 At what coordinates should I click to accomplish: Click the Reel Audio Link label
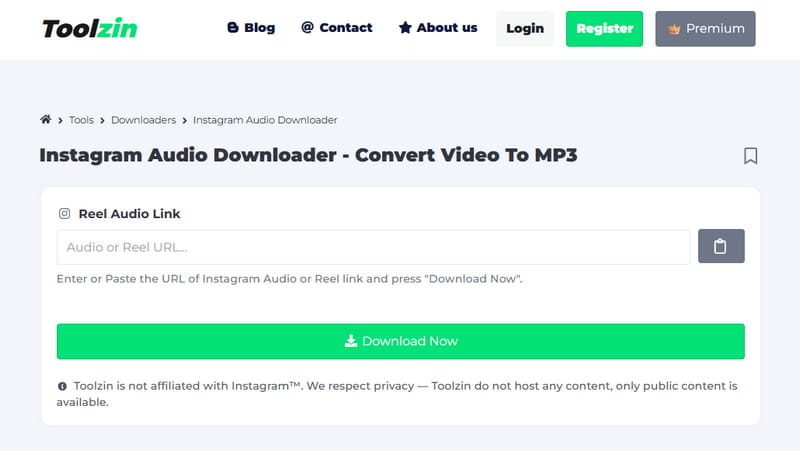point(129,214)
